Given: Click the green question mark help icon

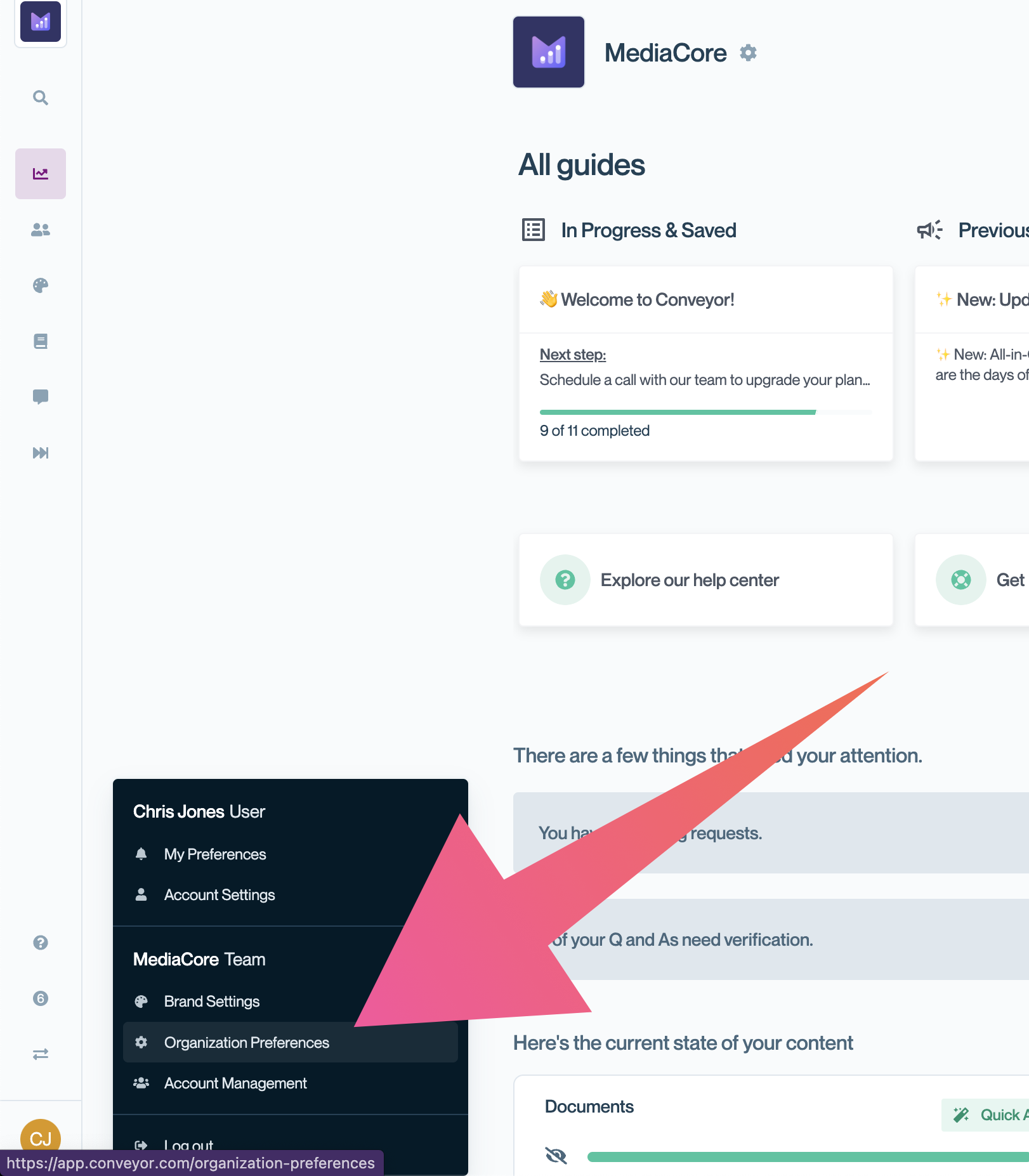Looking at the screenshot, I should (x=565, y=580).
